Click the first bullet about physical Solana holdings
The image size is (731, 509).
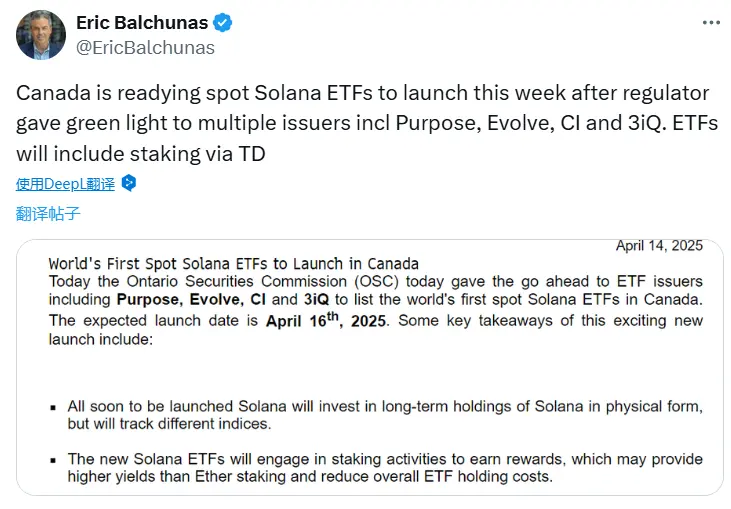[384, 414]
